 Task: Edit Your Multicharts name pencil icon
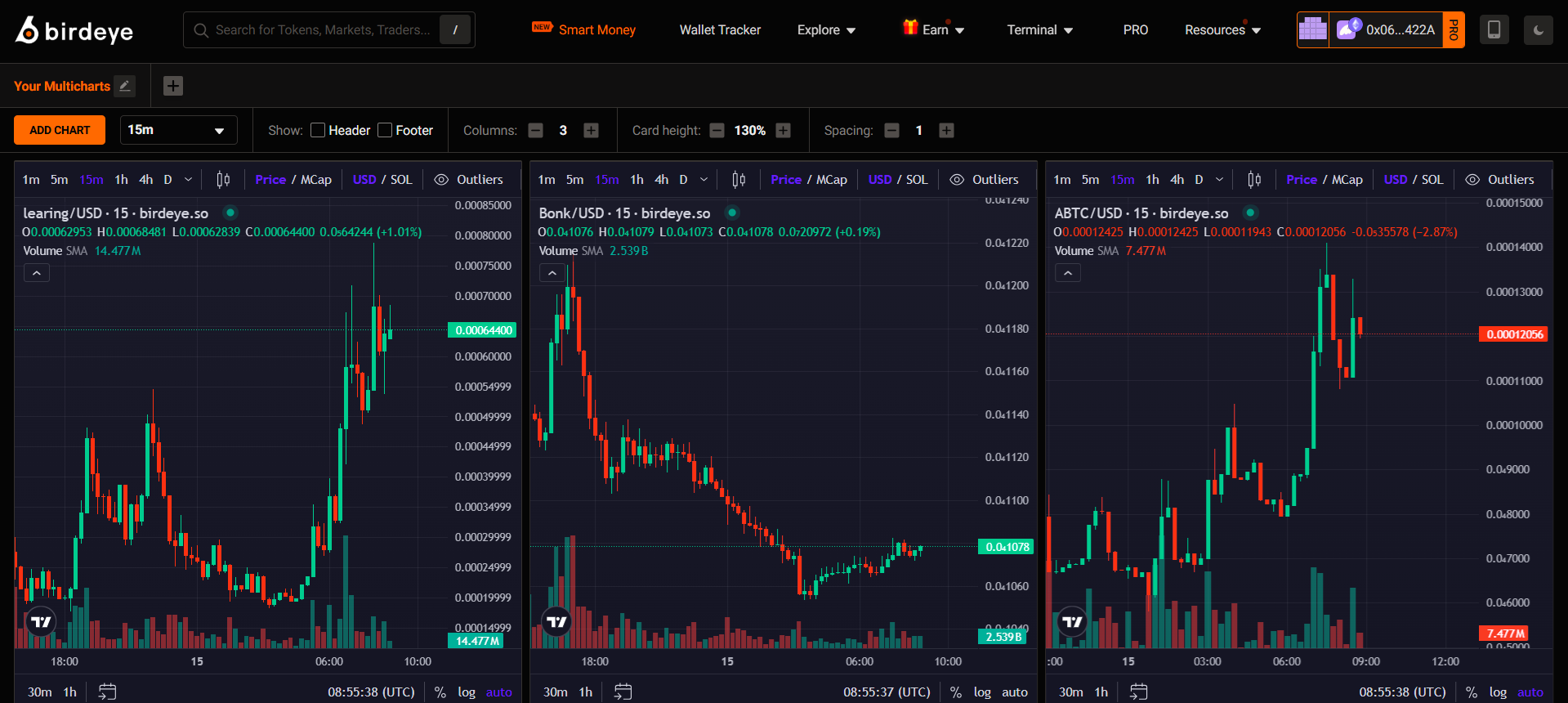click(124, 86)
